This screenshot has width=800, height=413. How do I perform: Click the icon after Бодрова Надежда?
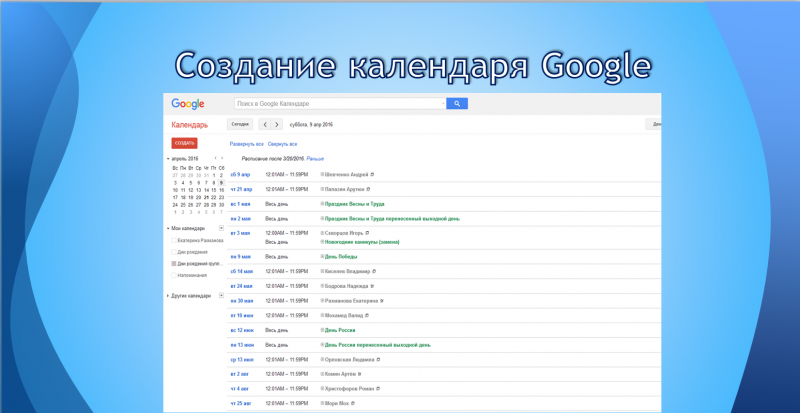point(372,286)
